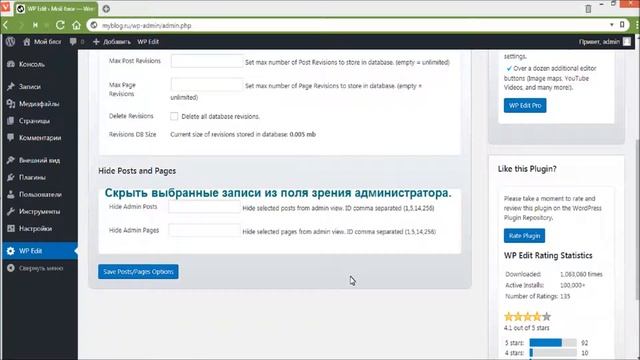Collapse sidebar with 'Свернуть меню'
Screen dimensions: 640x360
pyautogui.click(x=39, y=269)
